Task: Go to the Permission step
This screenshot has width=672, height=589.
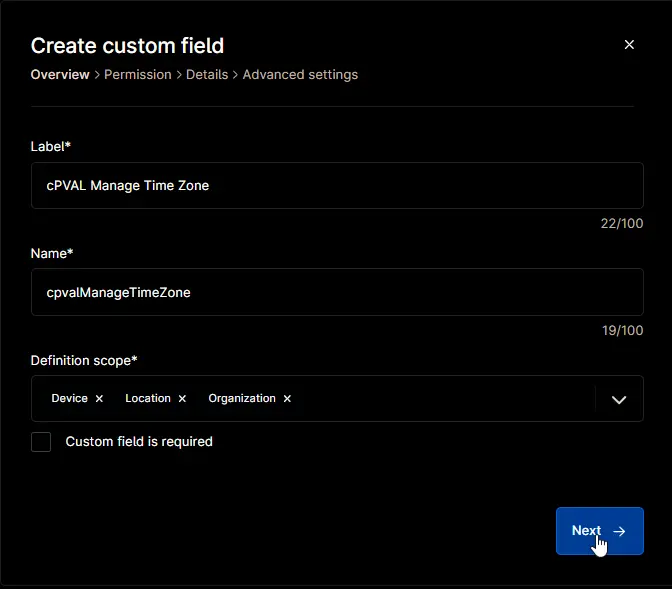Action: click(138, 75)
